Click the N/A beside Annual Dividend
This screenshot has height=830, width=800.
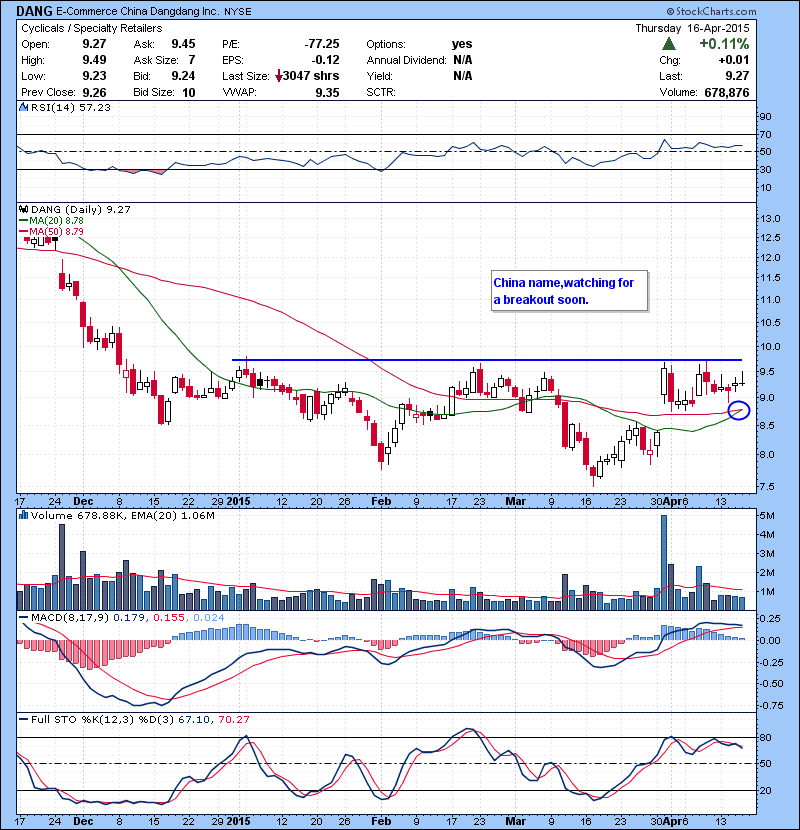463,60
